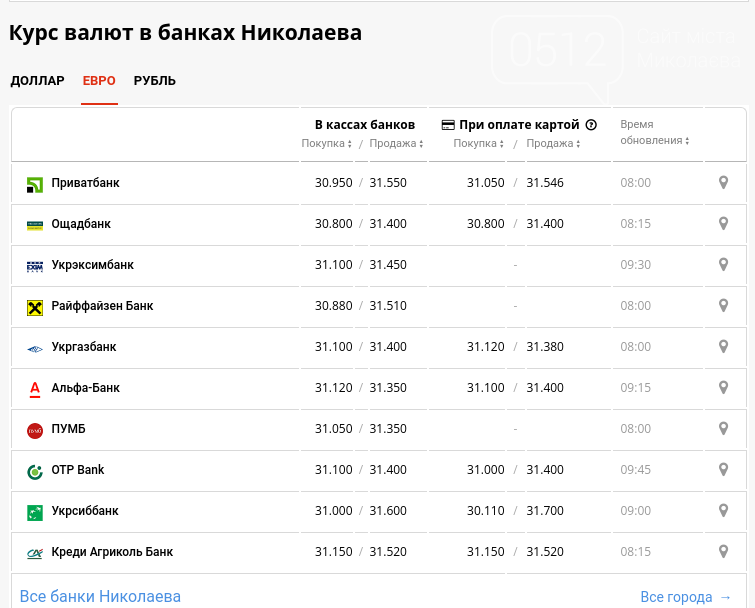Switch to the РУБЛЬ tab
Image resolution: width=755 pixels, height=608 pixels.
(155, 80)
